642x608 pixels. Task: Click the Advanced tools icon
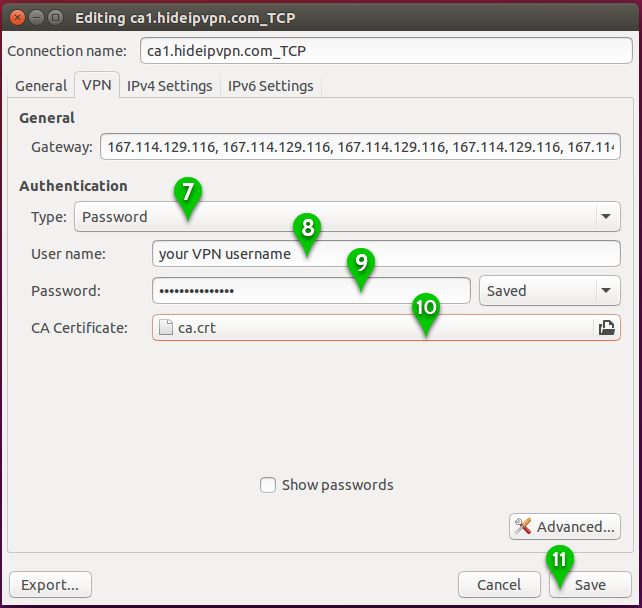(523, 526)
